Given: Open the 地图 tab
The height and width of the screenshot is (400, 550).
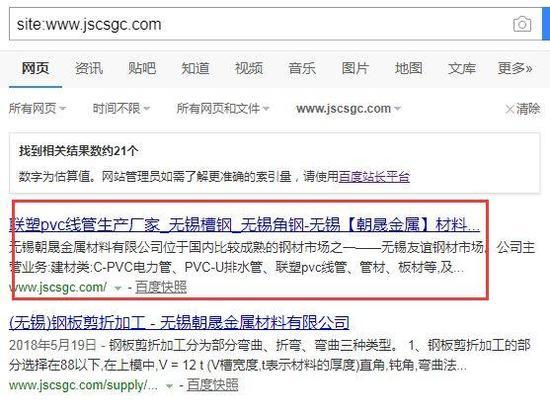Looking at the screenshot, I should 409,68.
